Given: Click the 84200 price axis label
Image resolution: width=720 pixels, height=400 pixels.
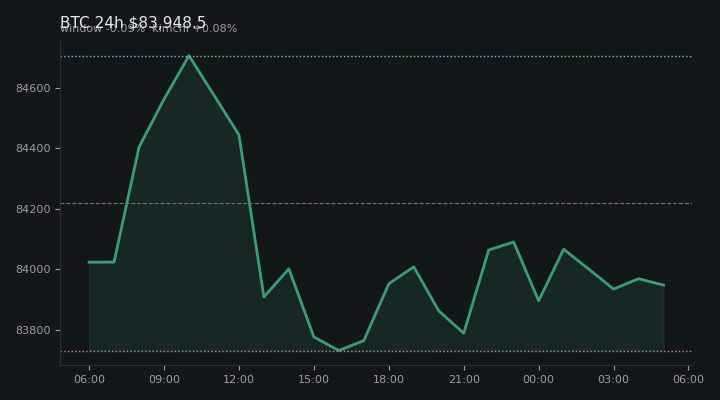Looking at the screenshot, I should (33, 209).
